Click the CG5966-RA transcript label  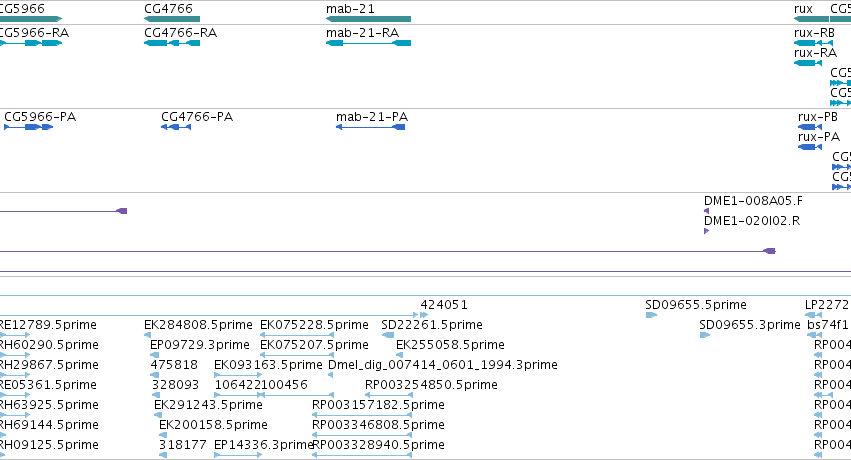pyautogui.click(x=34, y=33)
